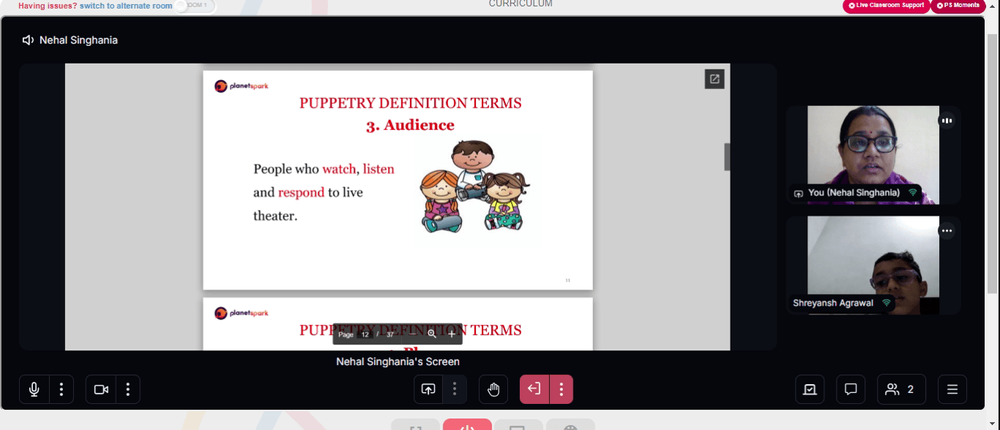Click the word 'respond' on slide

tap(301, 192)
